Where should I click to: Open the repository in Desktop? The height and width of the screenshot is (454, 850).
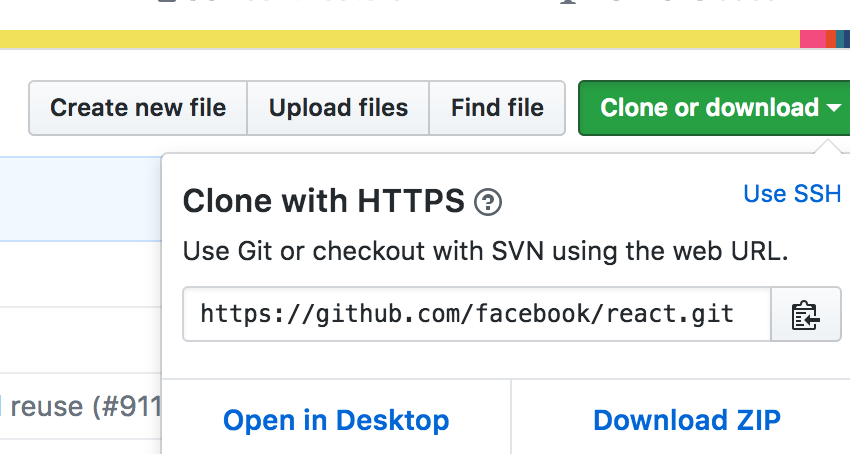pyautogui.click(x=336, y=420)
